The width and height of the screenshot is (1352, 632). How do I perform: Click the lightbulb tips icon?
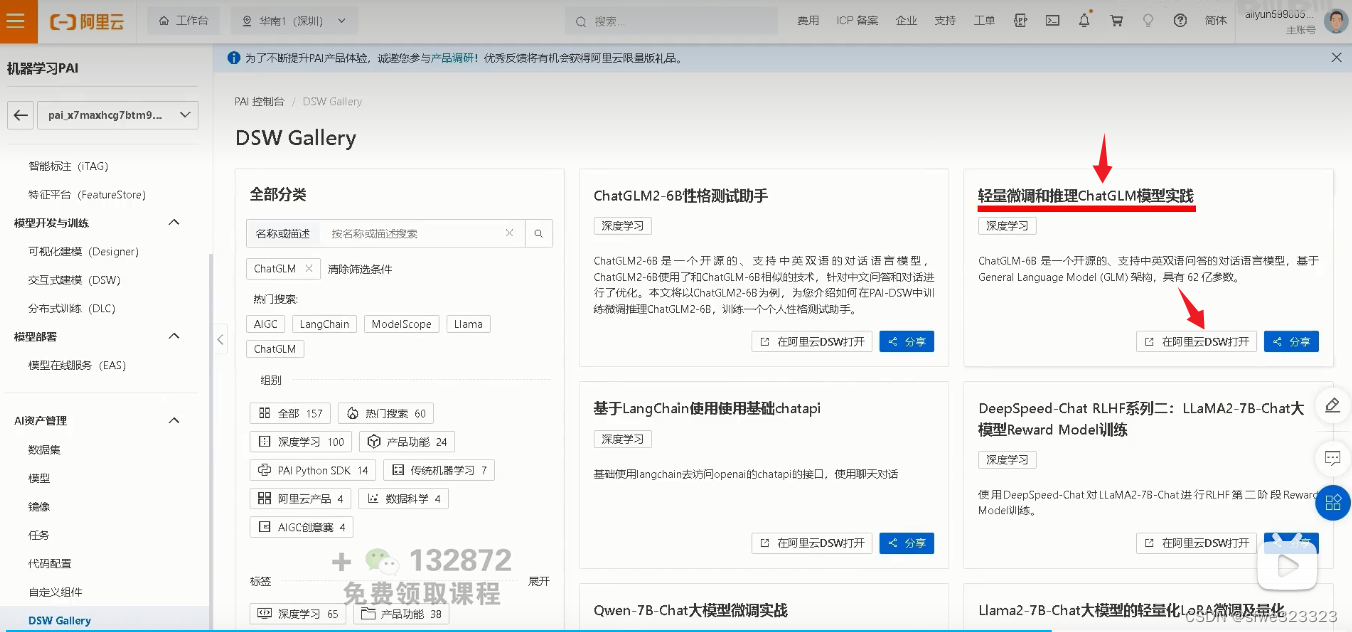(1148, 20)
